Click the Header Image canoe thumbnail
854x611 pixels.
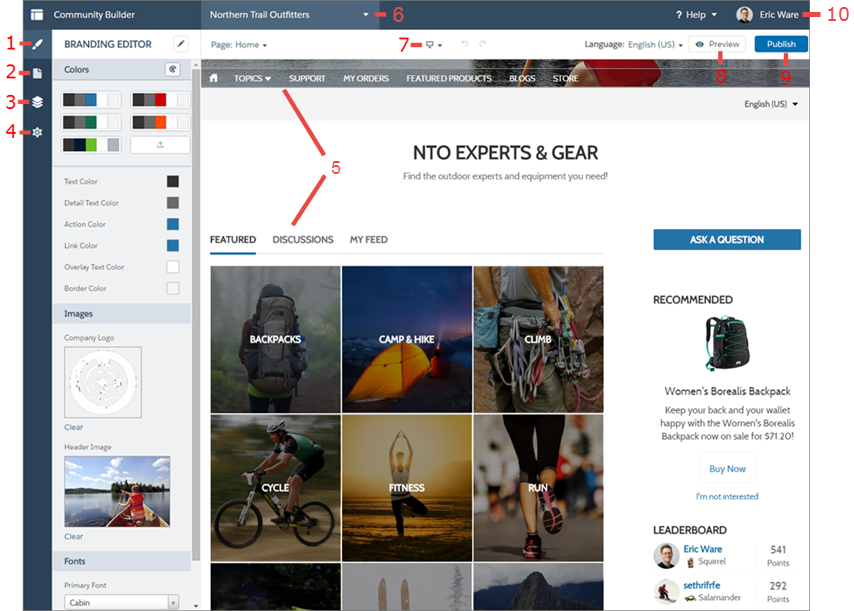(x=117, y=492)
